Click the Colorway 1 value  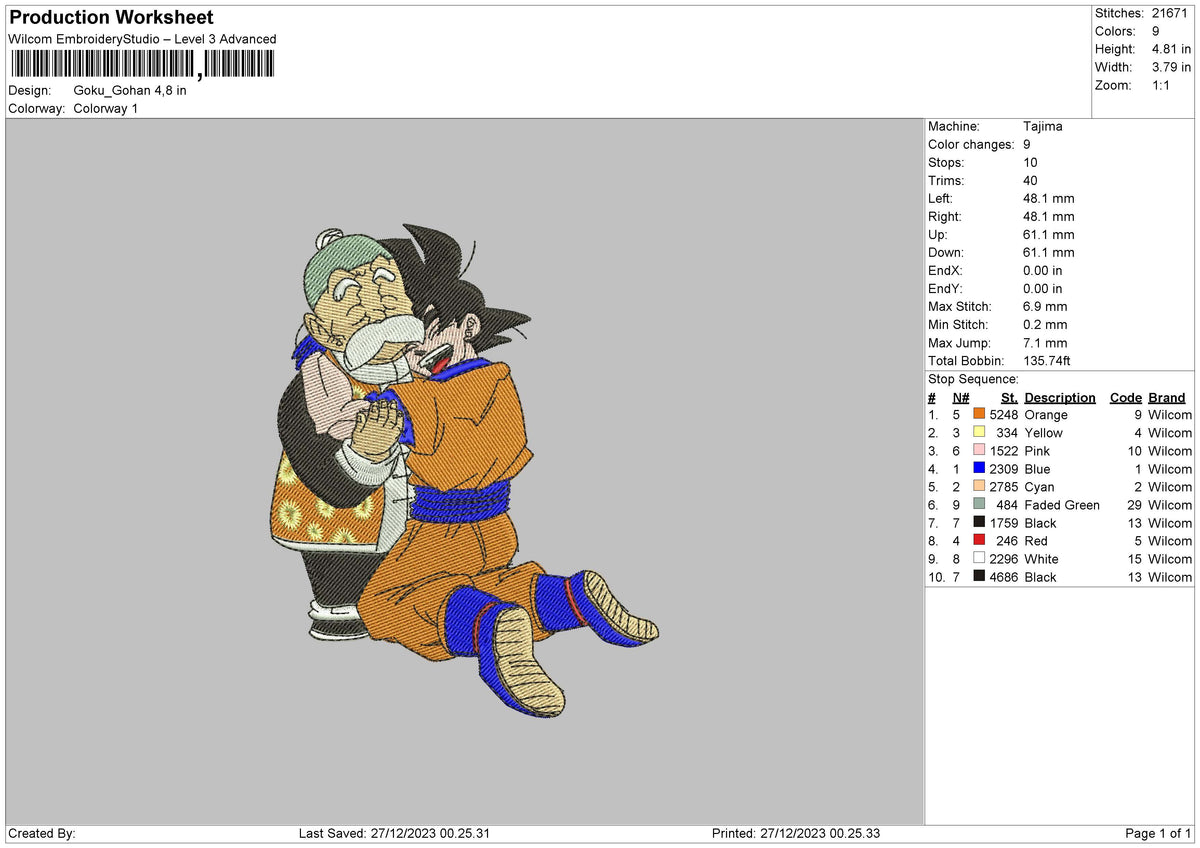coord(106,108)
